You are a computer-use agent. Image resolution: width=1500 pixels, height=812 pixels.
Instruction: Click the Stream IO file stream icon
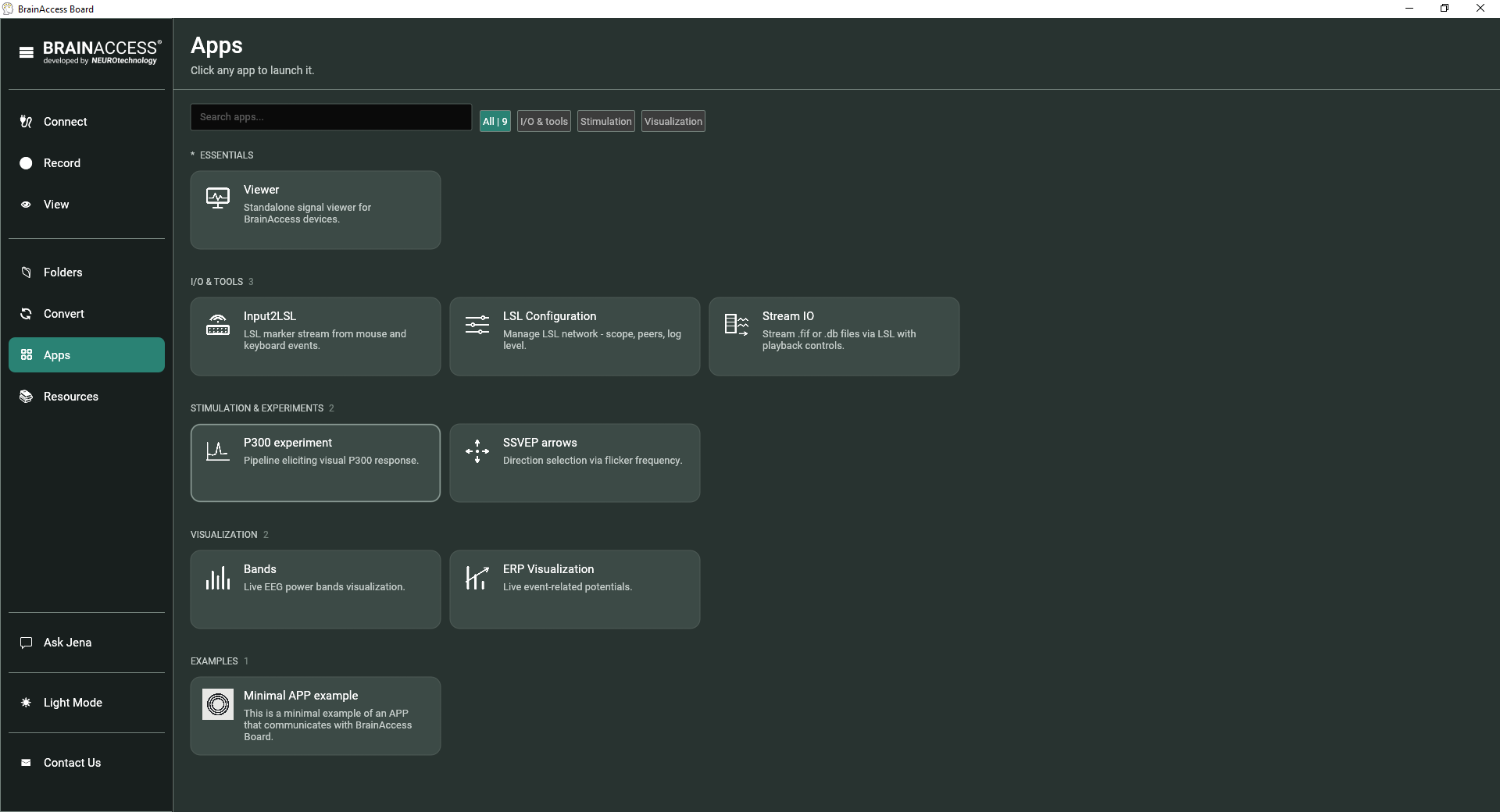click(x=737, y=325)
